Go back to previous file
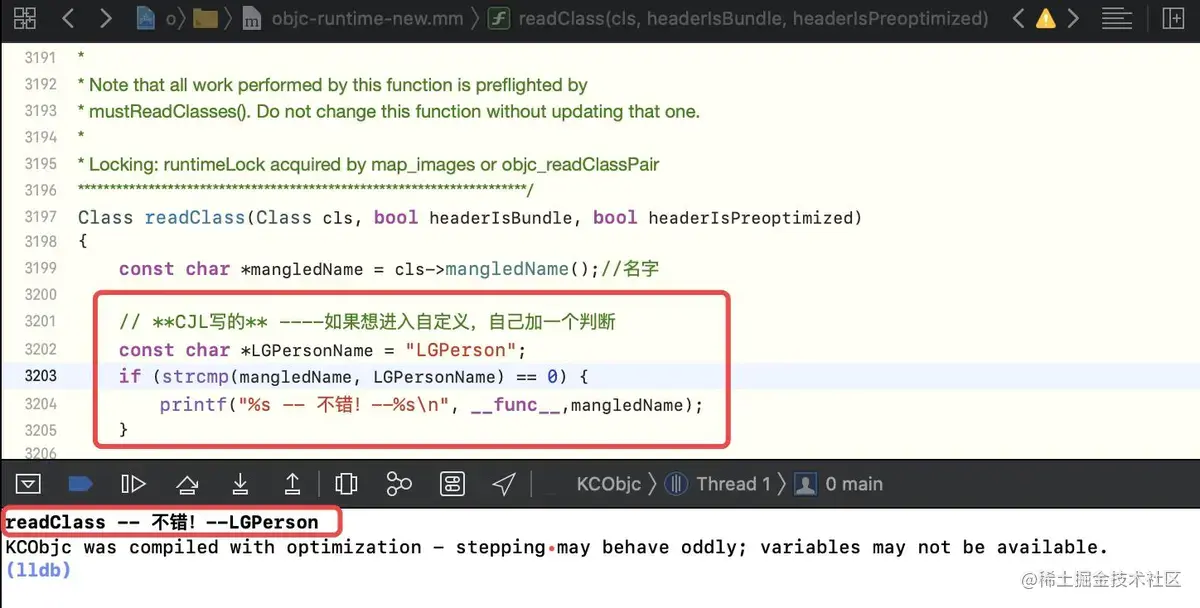Image resolution: width=1200 pixels, height=608 pixels. point(67,18)
